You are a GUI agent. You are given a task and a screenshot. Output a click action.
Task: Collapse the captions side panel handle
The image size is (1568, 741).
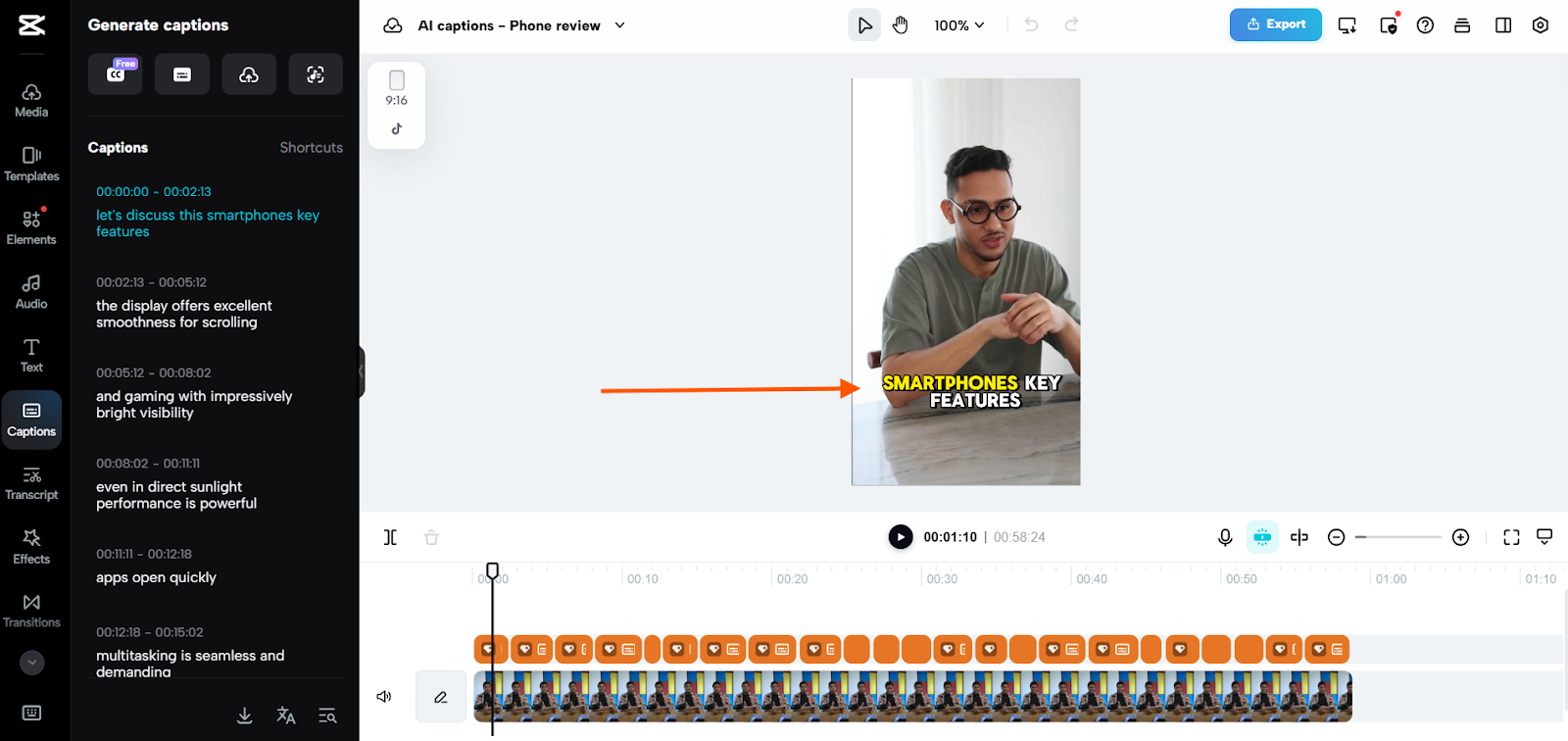[x=362, y=371]
